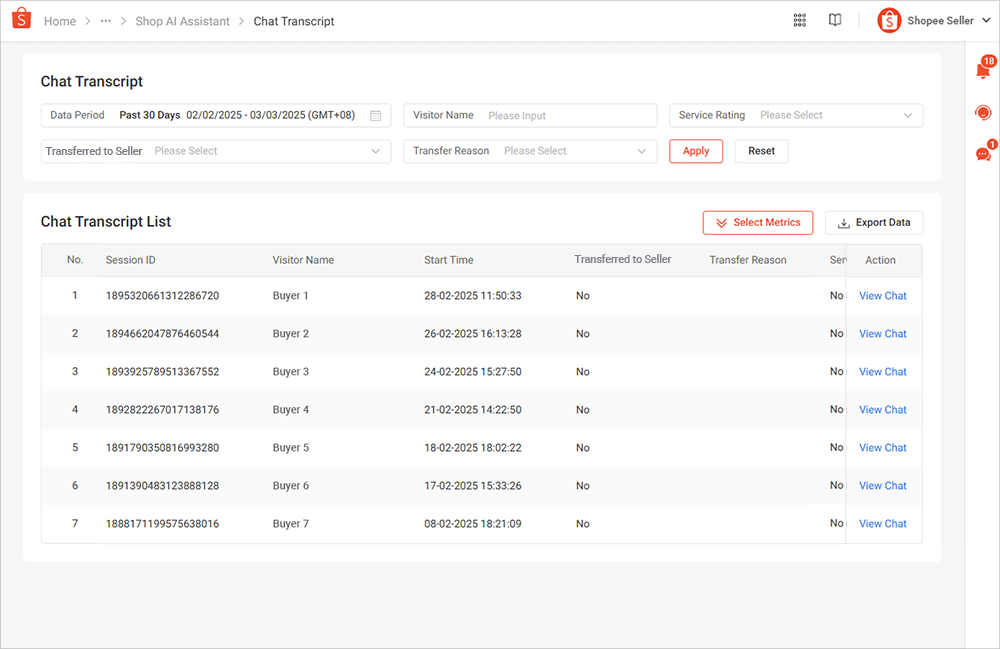Go to Home in the breadcrumb

60,21
